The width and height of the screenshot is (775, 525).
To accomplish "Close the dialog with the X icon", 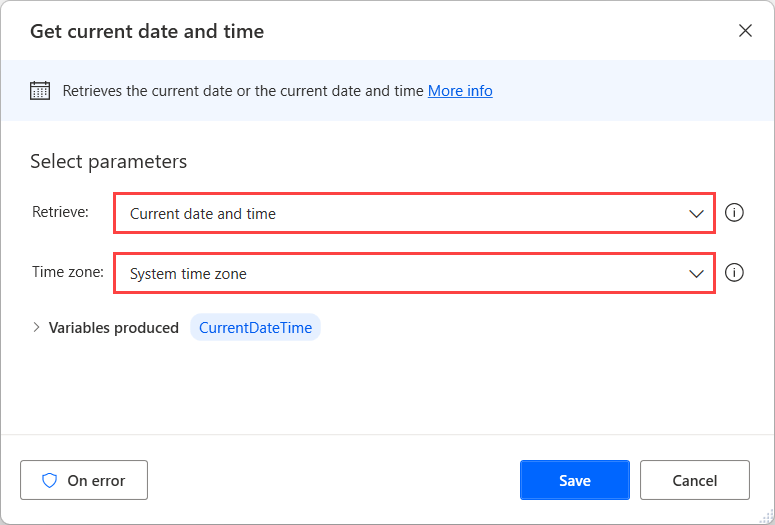I will pyautogui.click(x=745, y=31).
